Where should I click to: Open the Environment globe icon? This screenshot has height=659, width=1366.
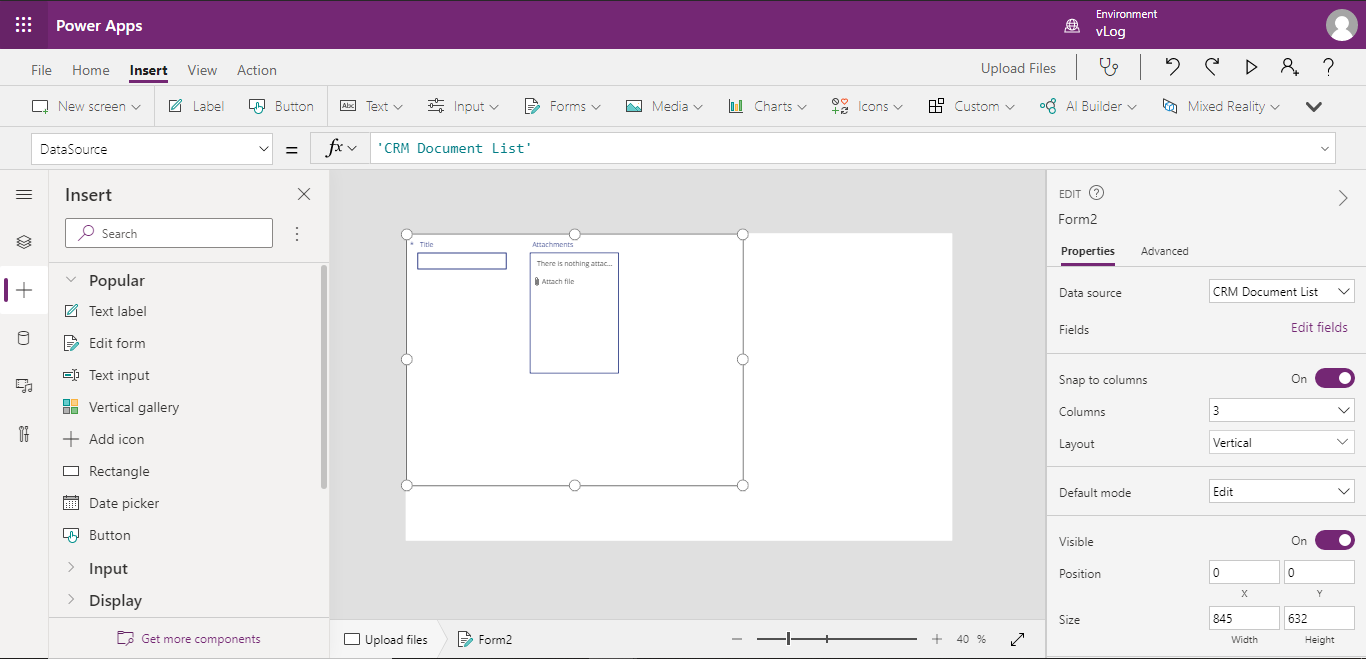pos(1072,25)
